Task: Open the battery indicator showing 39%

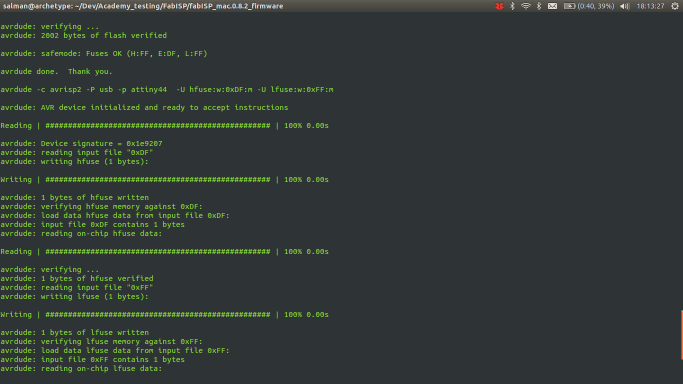Action: (x=589, y=6)
